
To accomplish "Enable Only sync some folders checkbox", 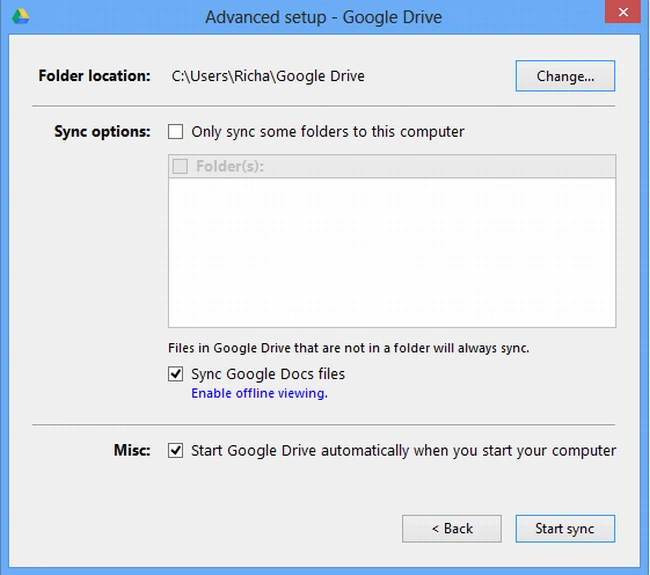I will pyautogui.click(x=175, y=132).
